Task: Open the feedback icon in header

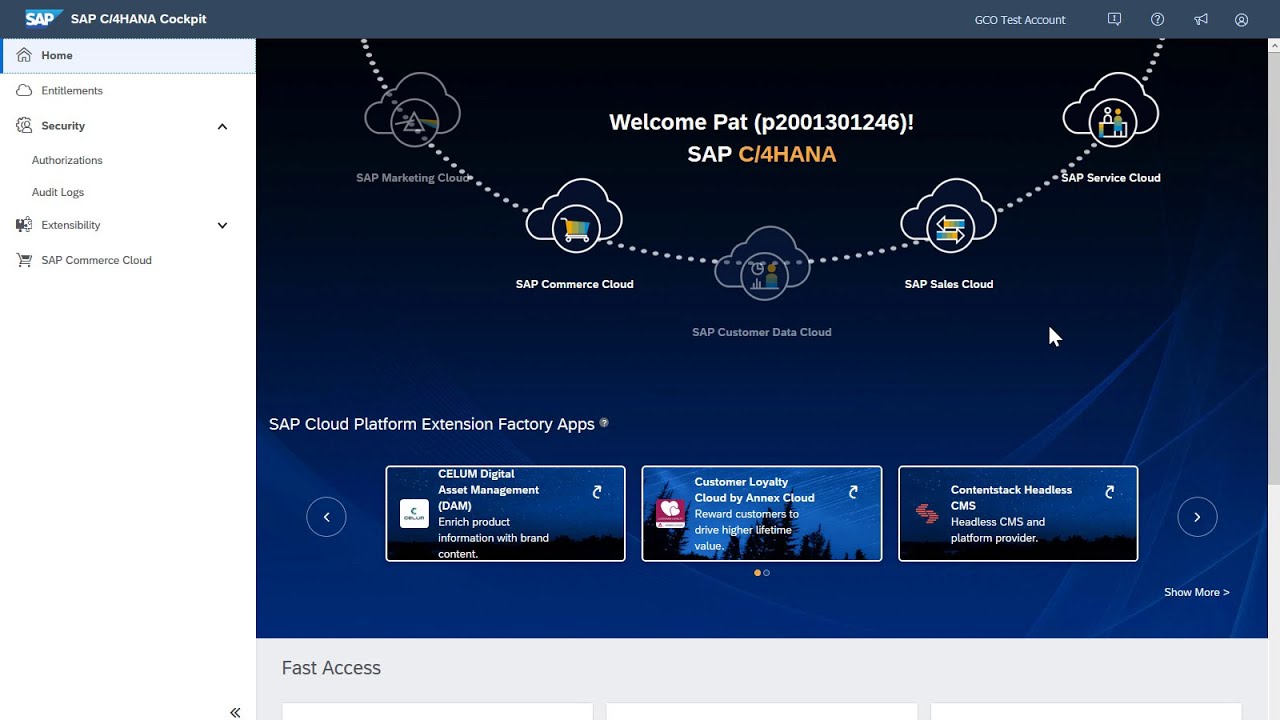Action: click(1115, 19)
